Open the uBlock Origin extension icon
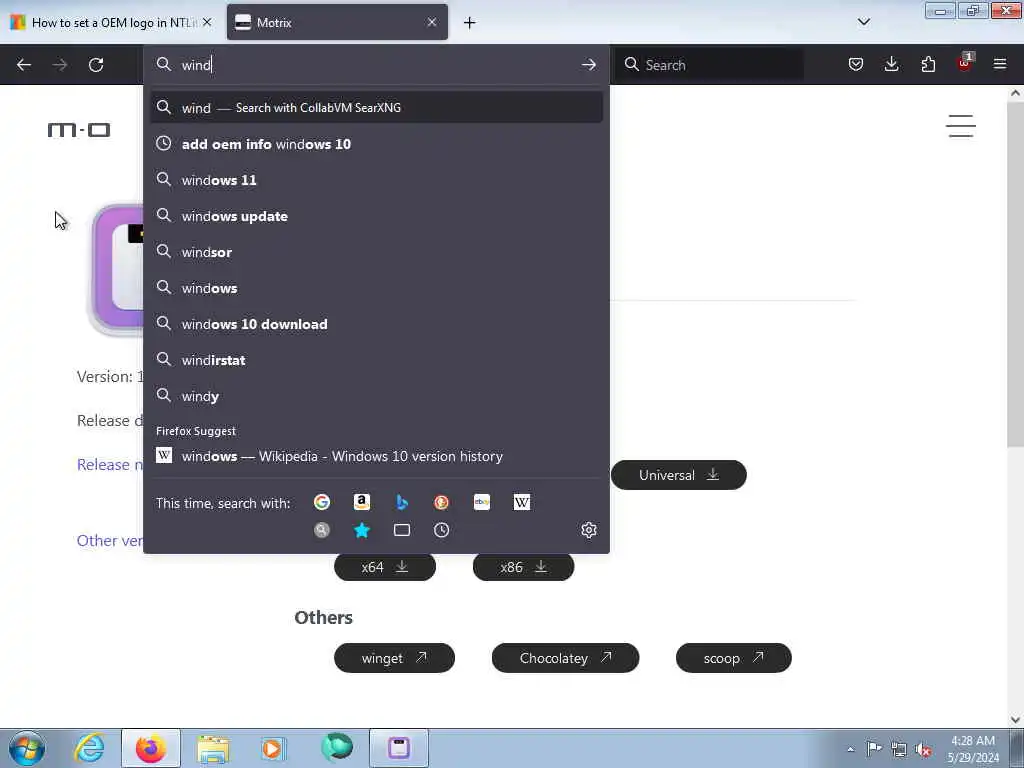 pos(965,63)
